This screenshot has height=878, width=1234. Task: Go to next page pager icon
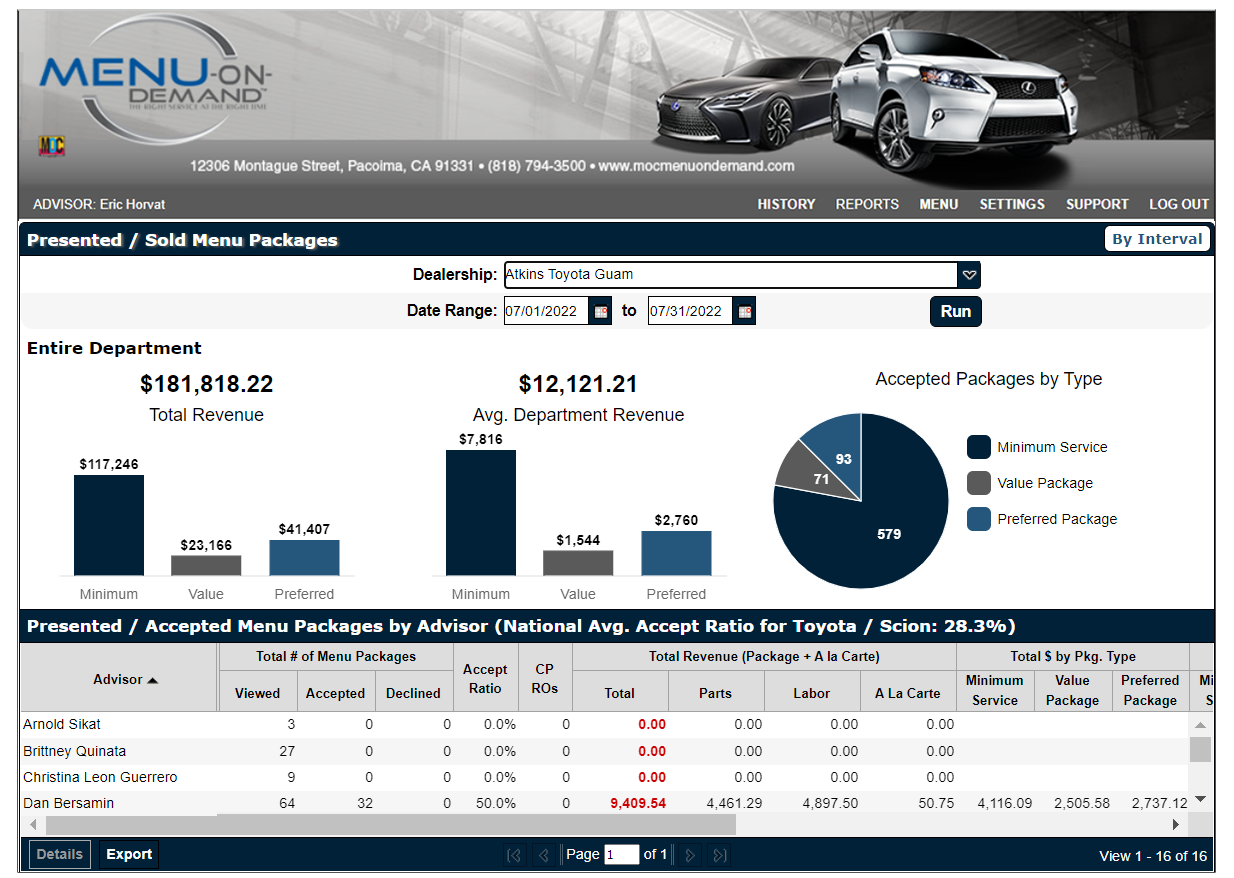tap(690, 855)
